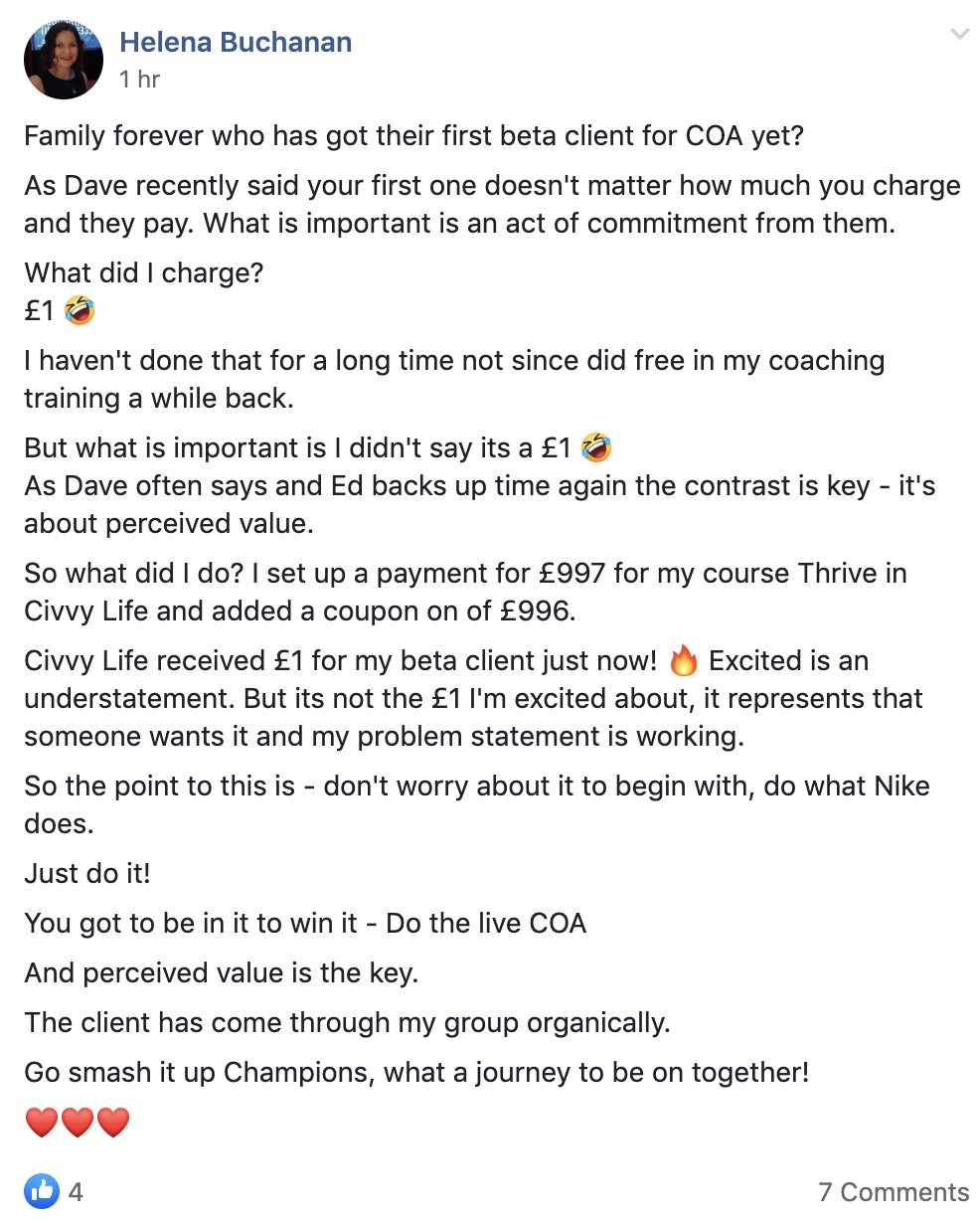This screenshot has height=1223, width=980.
Task: Open the Helena Buchanan profile name link
Action: (236, 43)
